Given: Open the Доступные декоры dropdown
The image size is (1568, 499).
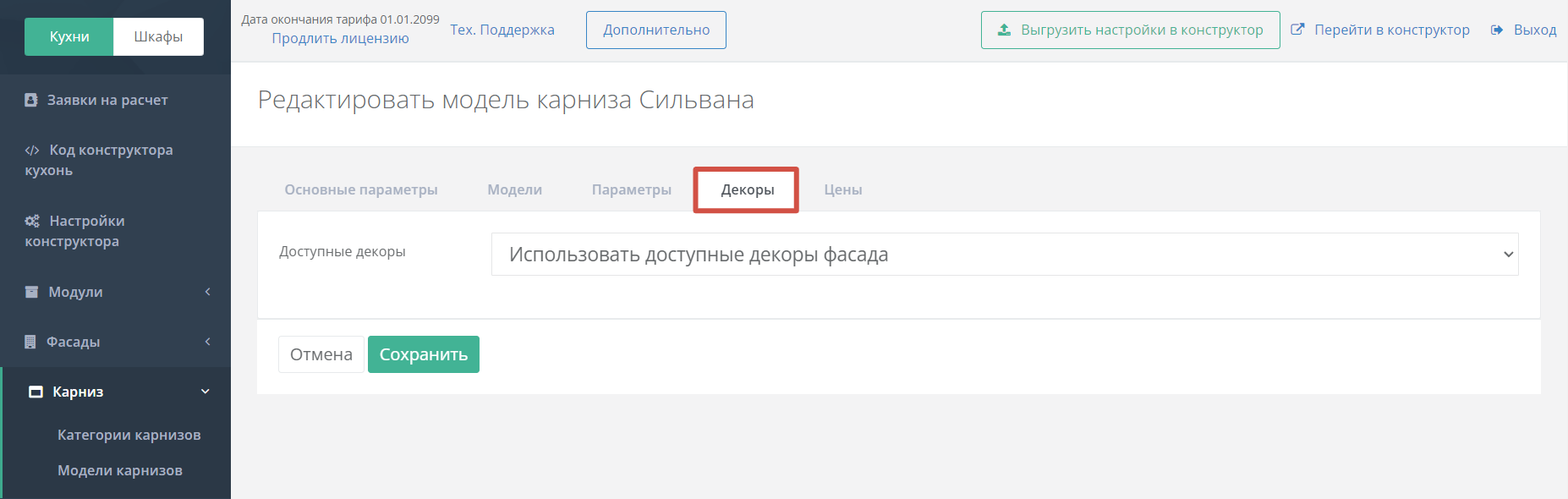Looking at the screenshot, I should 1005,255.
